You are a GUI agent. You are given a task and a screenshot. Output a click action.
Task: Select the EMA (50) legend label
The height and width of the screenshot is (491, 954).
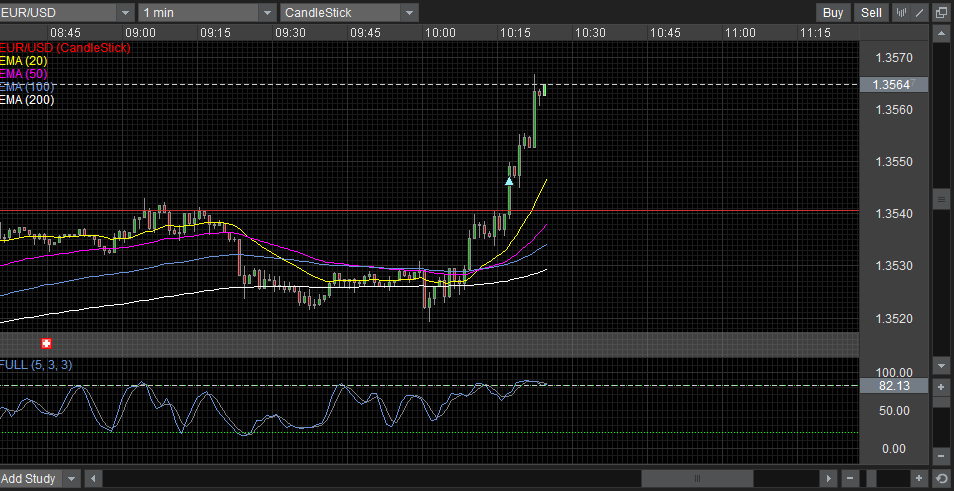tap(24, 74)
